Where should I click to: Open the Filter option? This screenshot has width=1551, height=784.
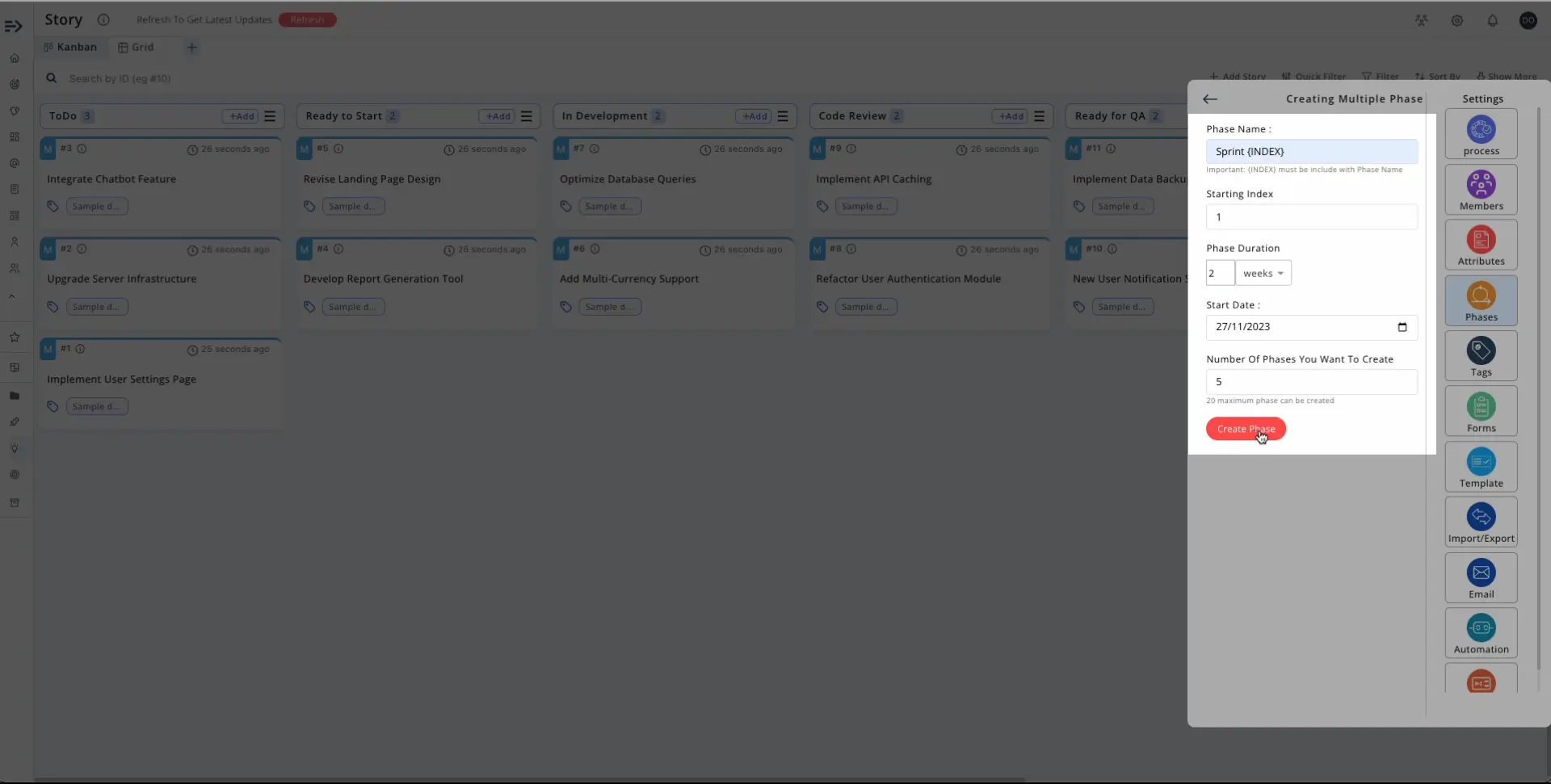[1380, 77]
